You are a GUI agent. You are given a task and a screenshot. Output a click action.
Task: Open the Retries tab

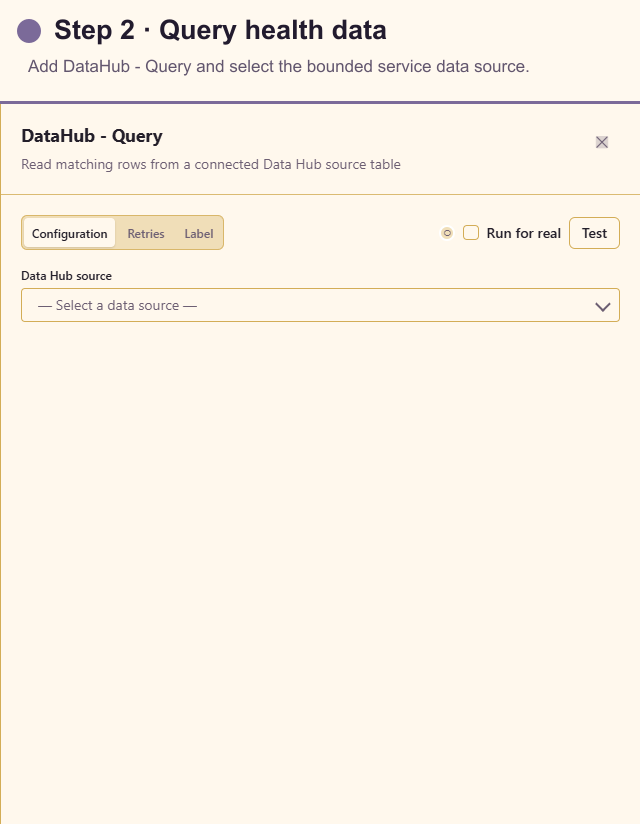[x=146, y=233]
